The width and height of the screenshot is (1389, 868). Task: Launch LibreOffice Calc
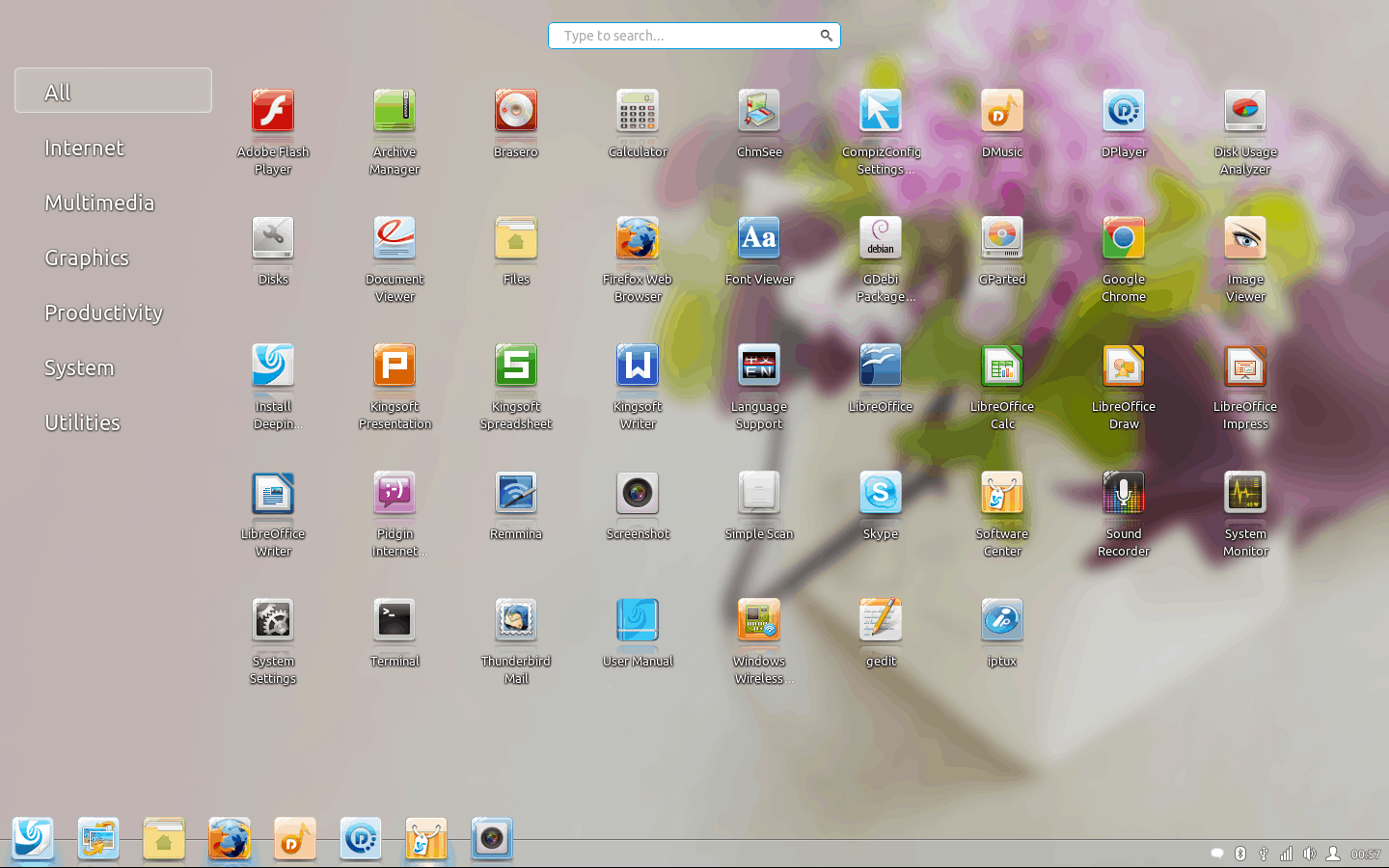tap(1002, 366)
